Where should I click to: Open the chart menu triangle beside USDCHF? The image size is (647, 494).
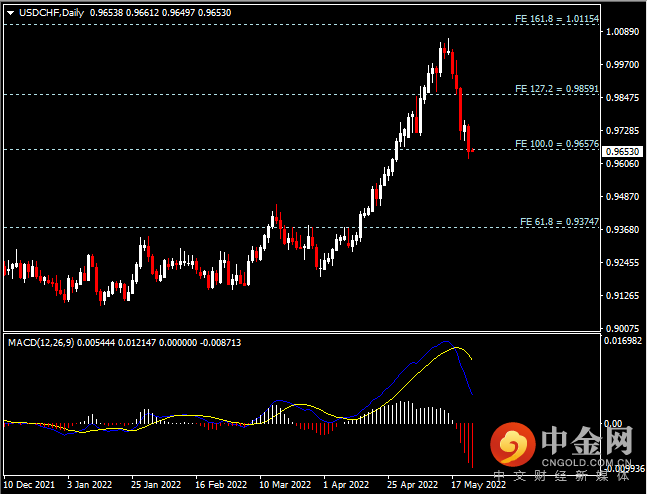[x=11, y=13]
